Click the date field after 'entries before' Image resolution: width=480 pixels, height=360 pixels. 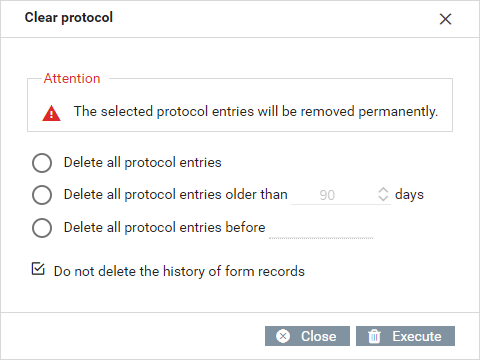click(321, 228)
